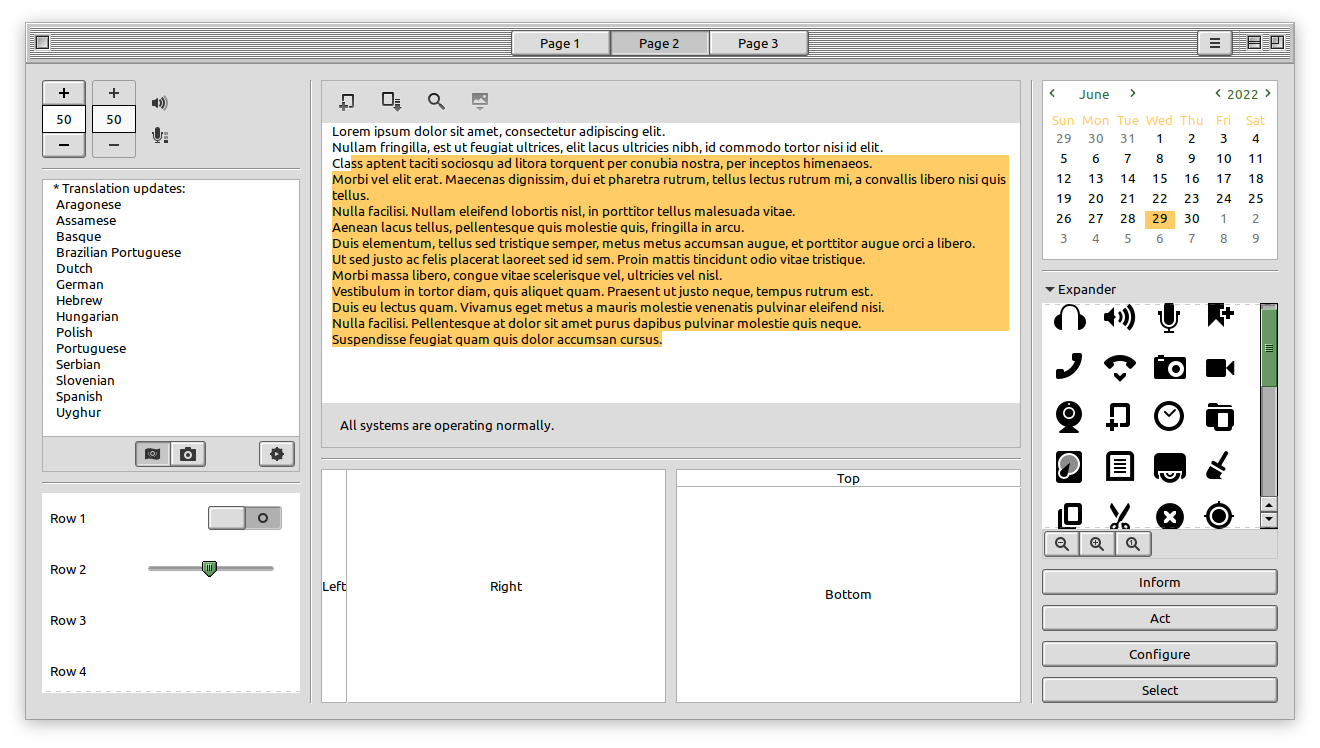Select the Page 2 tab
Viewport: 1320px width, 748px height.
point(659,43)
